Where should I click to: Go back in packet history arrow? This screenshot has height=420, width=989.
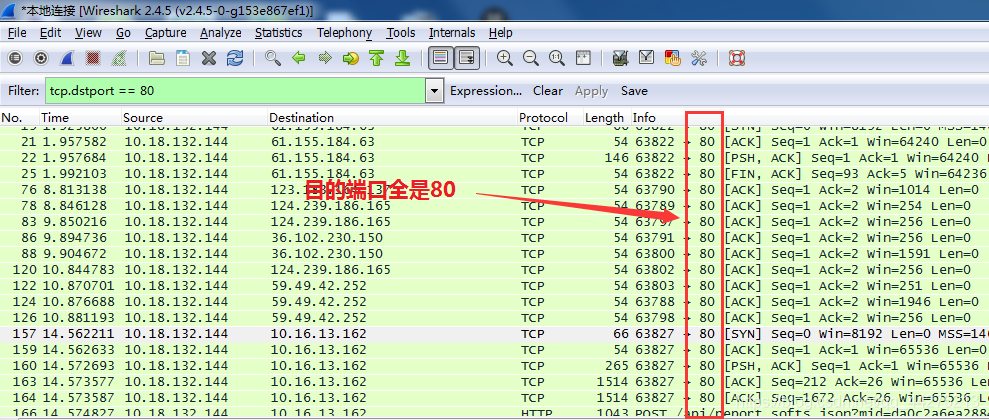coord(299,59)
